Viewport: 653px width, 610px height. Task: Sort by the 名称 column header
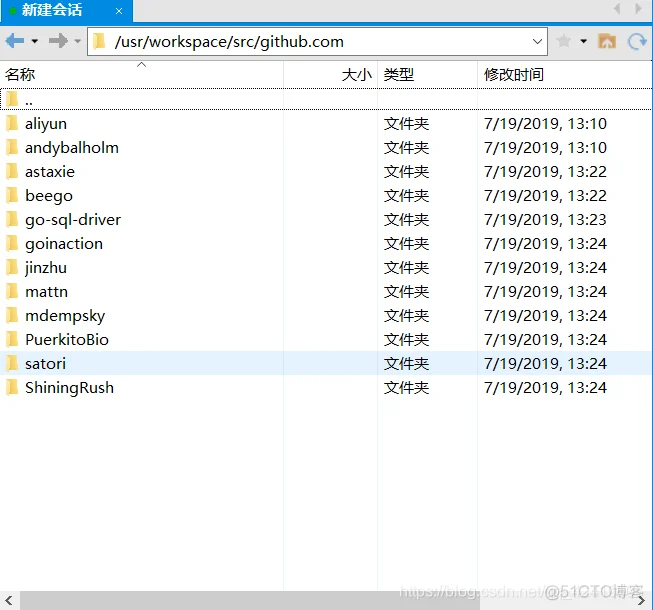(x=142, y=75)
